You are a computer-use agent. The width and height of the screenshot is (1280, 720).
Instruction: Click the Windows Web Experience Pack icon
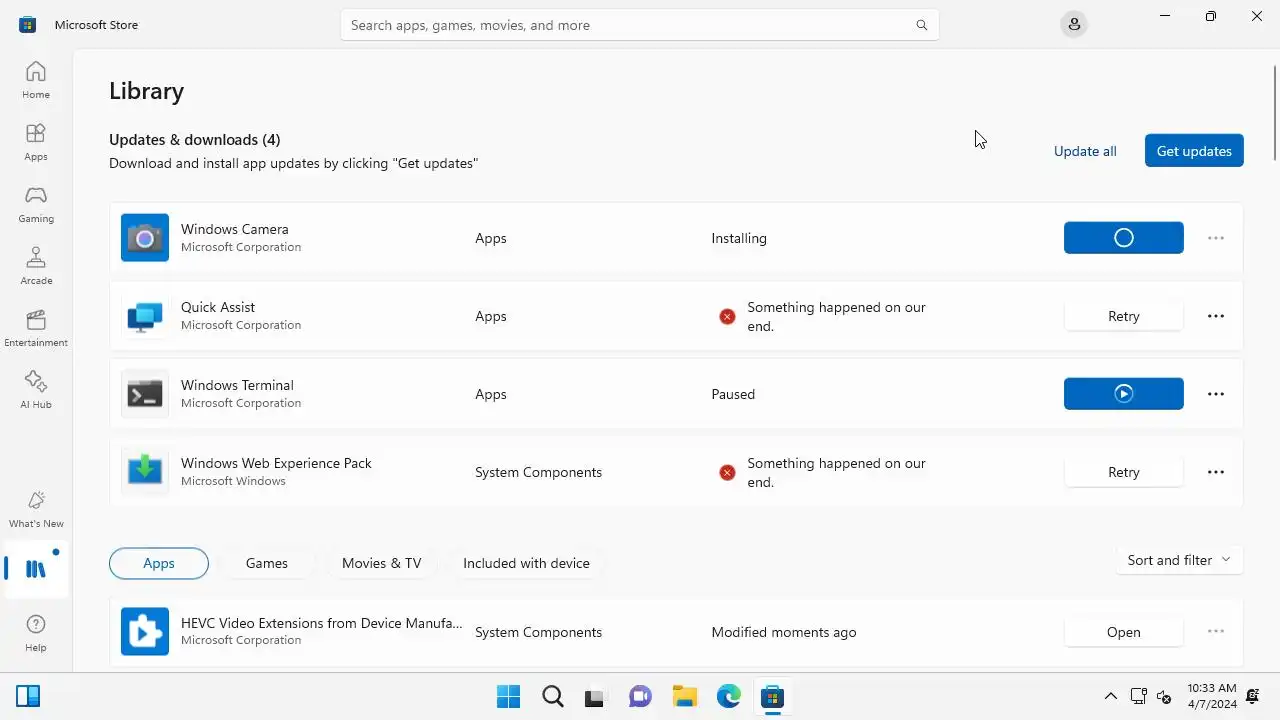coord(145,472)
